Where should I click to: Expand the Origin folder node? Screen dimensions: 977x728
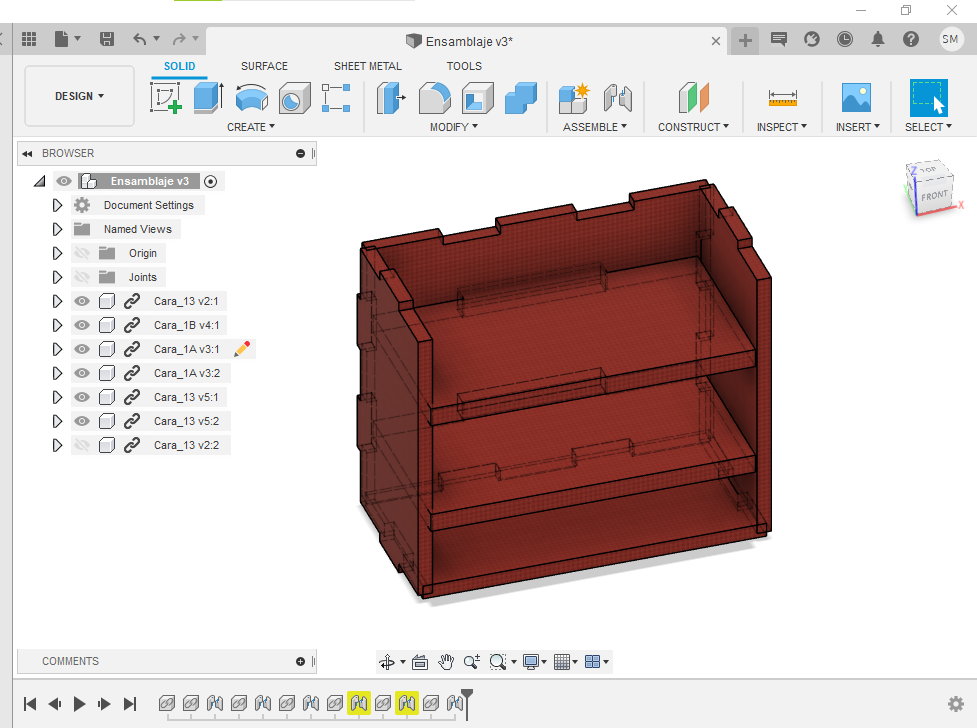tap(57, 253)
